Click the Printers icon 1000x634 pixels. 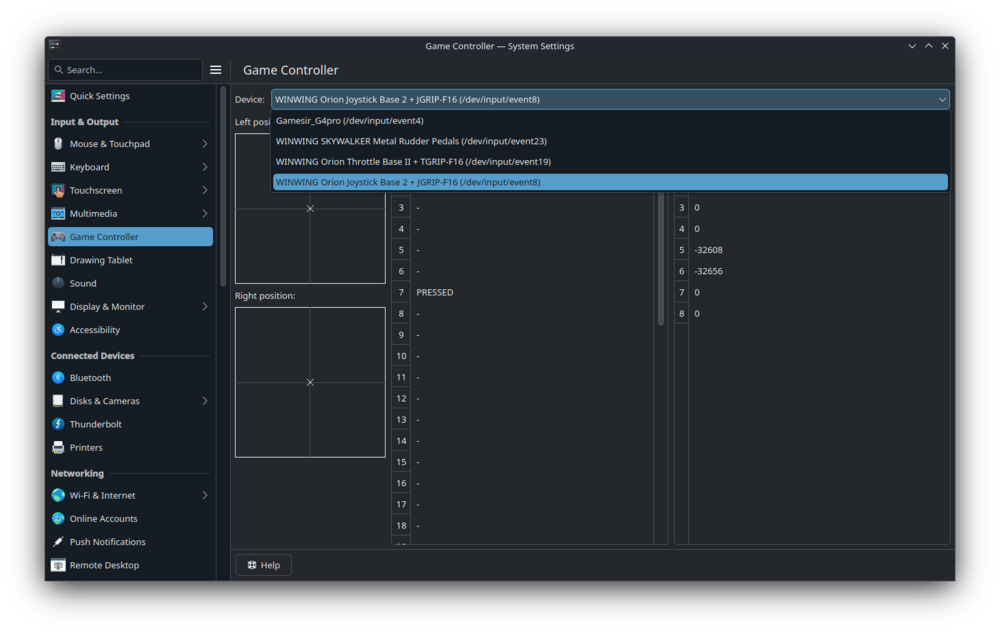tap(58, 448)
